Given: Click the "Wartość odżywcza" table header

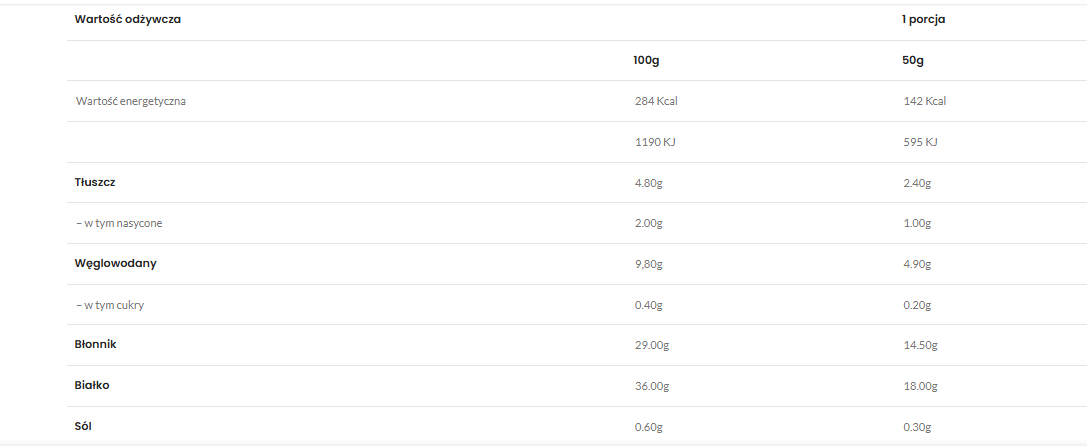Looking at the screenshot, I should pyautogui.click(x=127, y=20).
